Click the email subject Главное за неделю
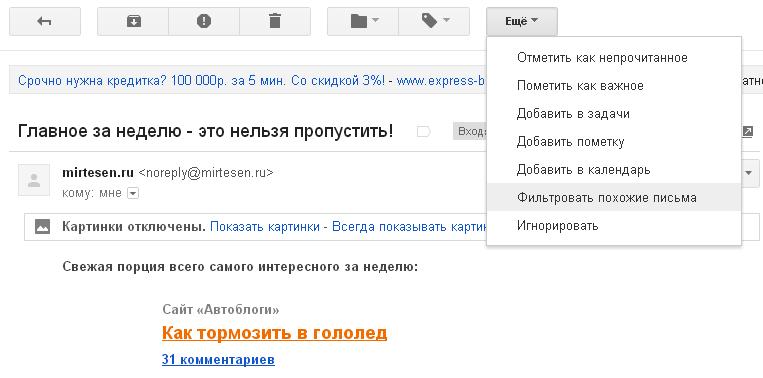The height and width of the screenshot is (378, 763). (205, 131)
